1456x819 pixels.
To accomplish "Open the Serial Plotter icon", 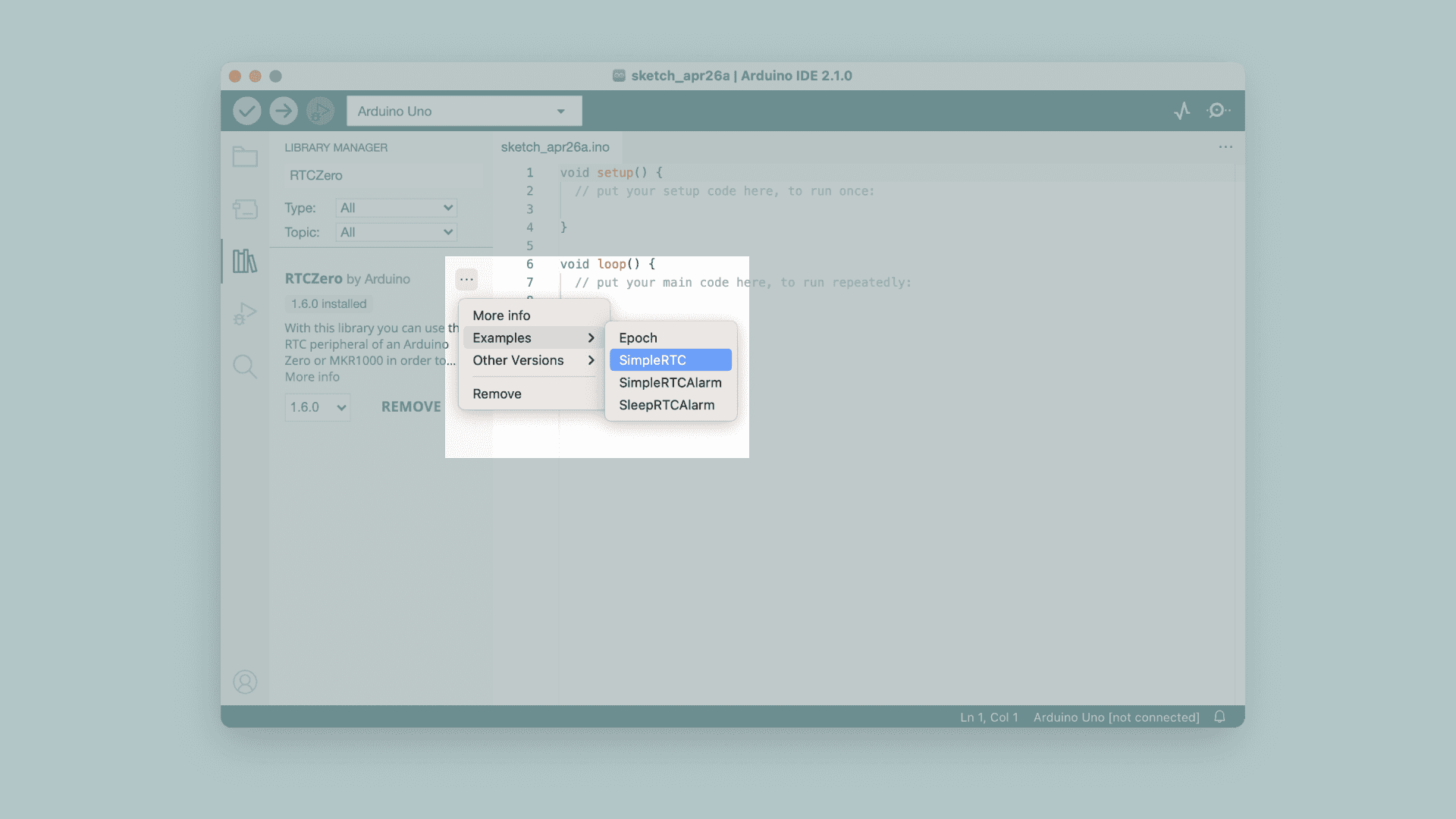I will [x=1181, y=111].
